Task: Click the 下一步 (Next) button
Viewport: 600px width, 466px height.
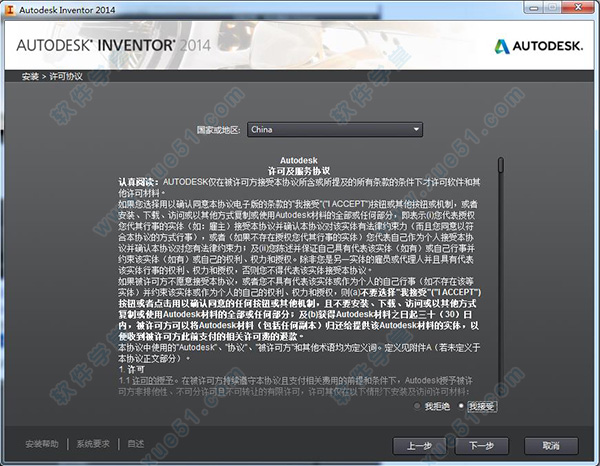Action: tap(481, 446)
